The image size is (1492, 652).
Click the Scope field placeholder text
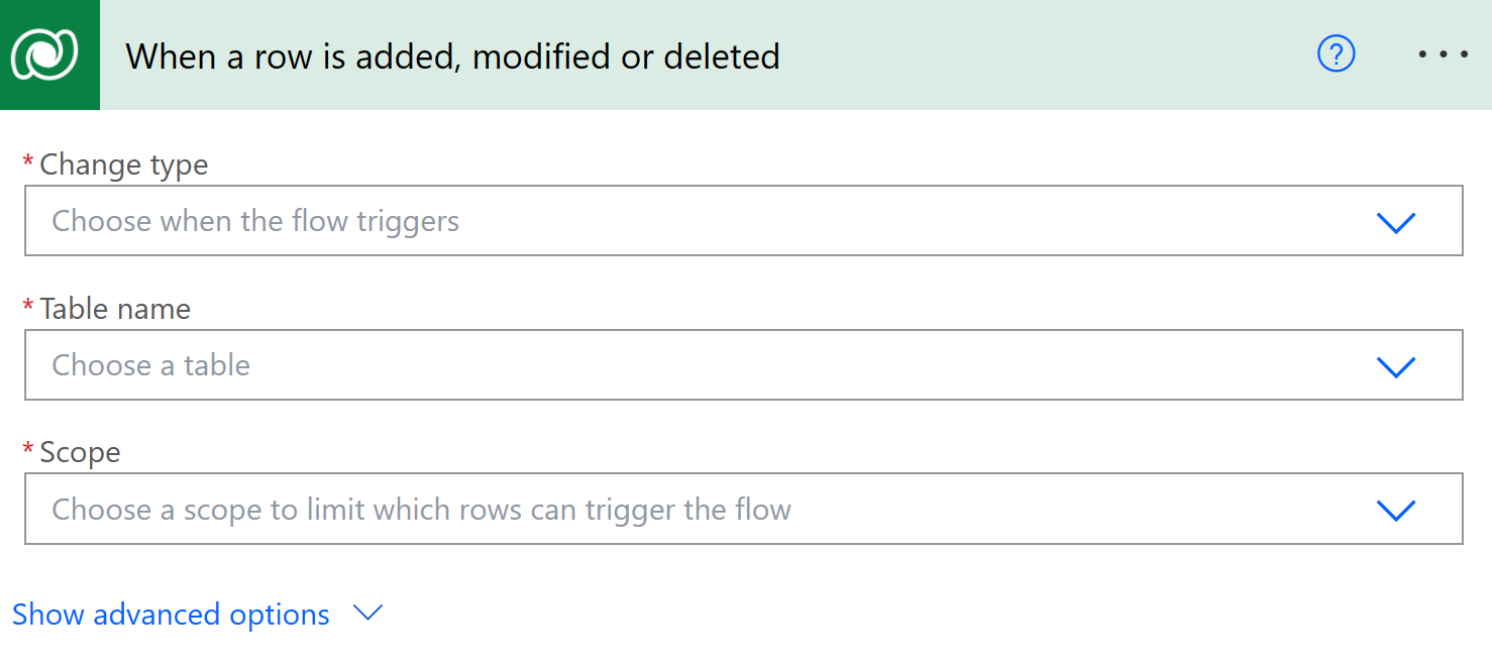point(420,509)
